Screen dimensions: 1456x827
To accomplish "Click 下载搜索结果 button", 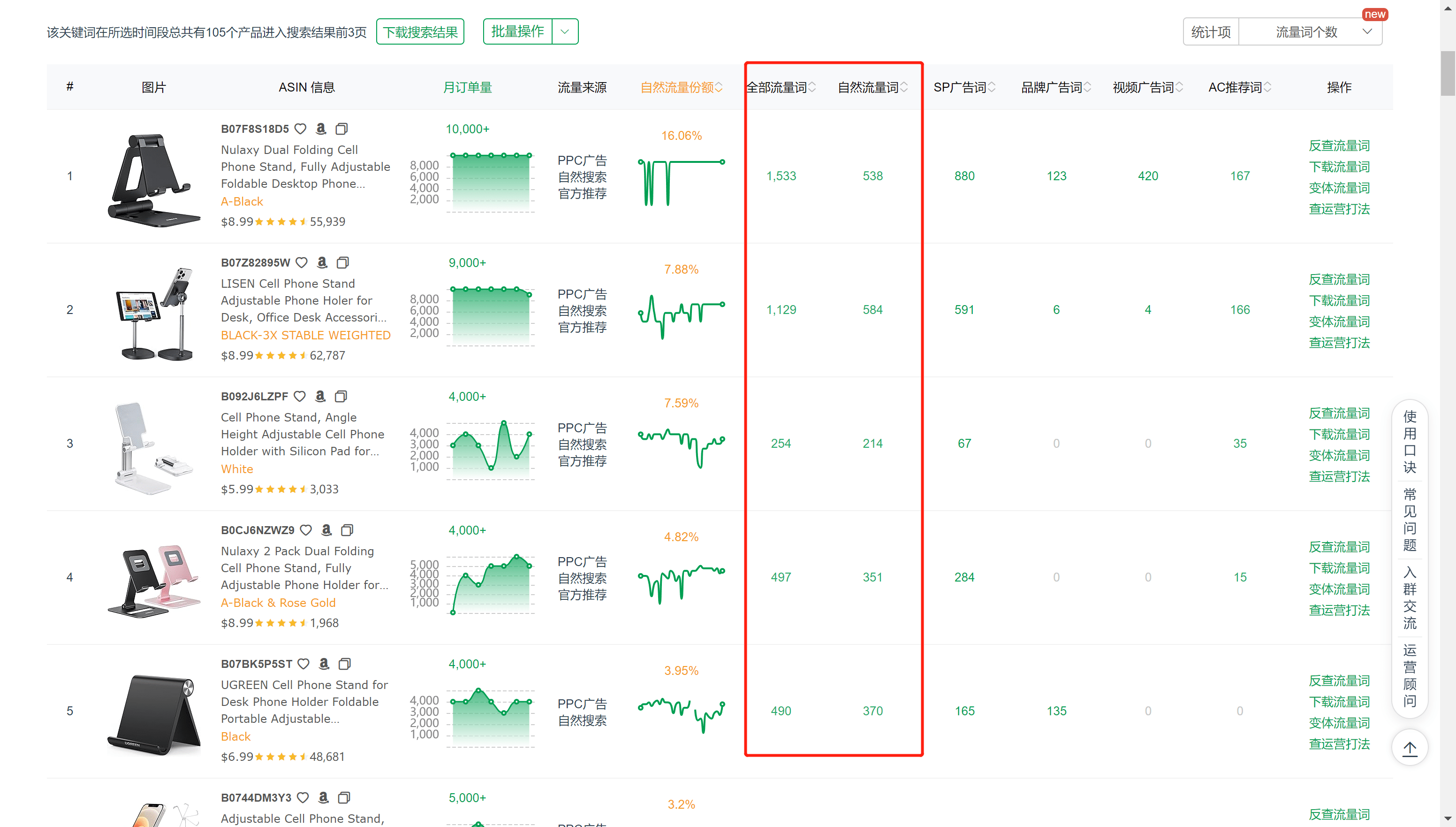I will [x=420, y=32].
